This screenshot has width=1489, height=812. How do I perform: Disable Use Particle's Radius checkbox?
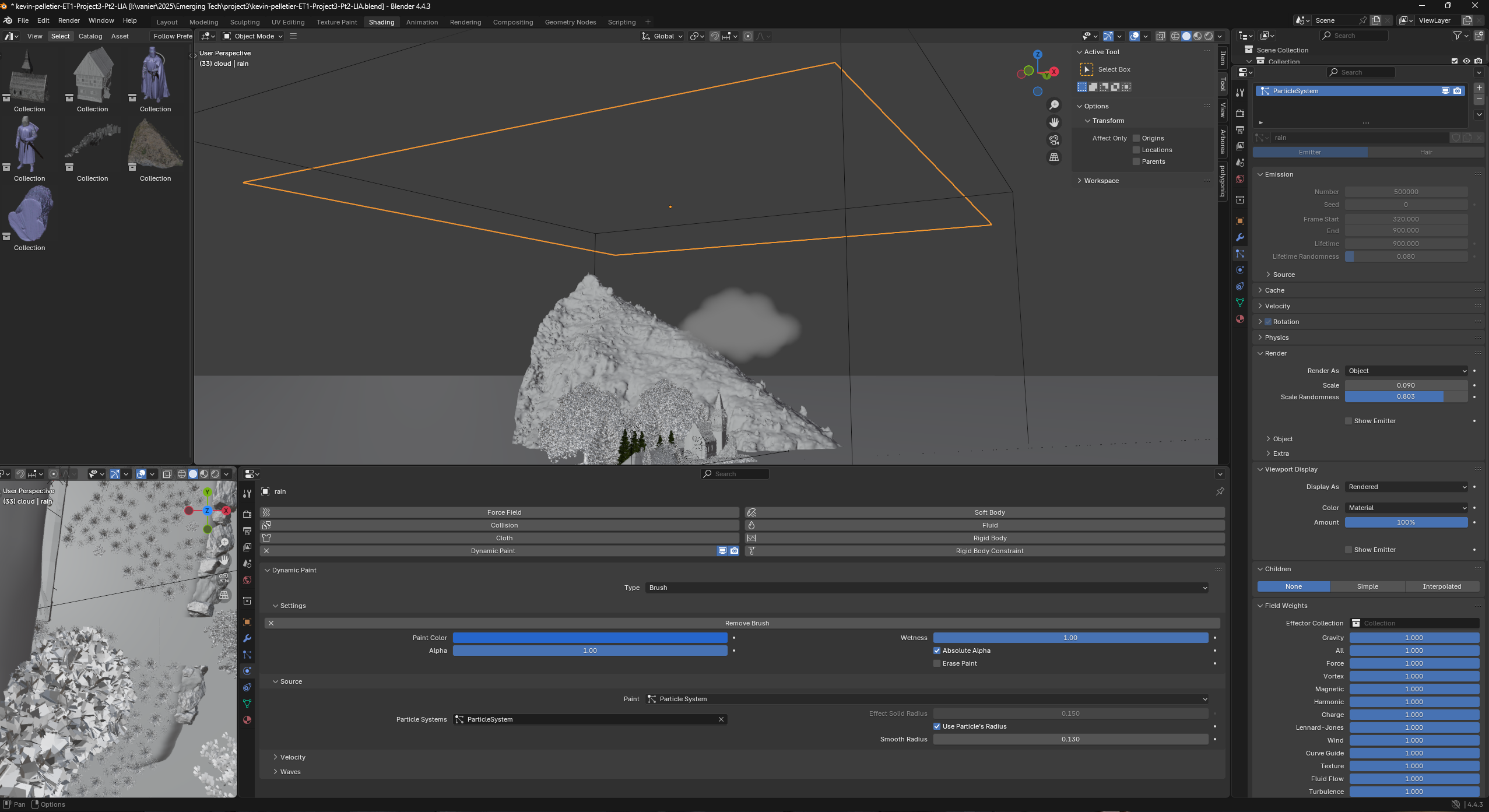coord(937,726)
